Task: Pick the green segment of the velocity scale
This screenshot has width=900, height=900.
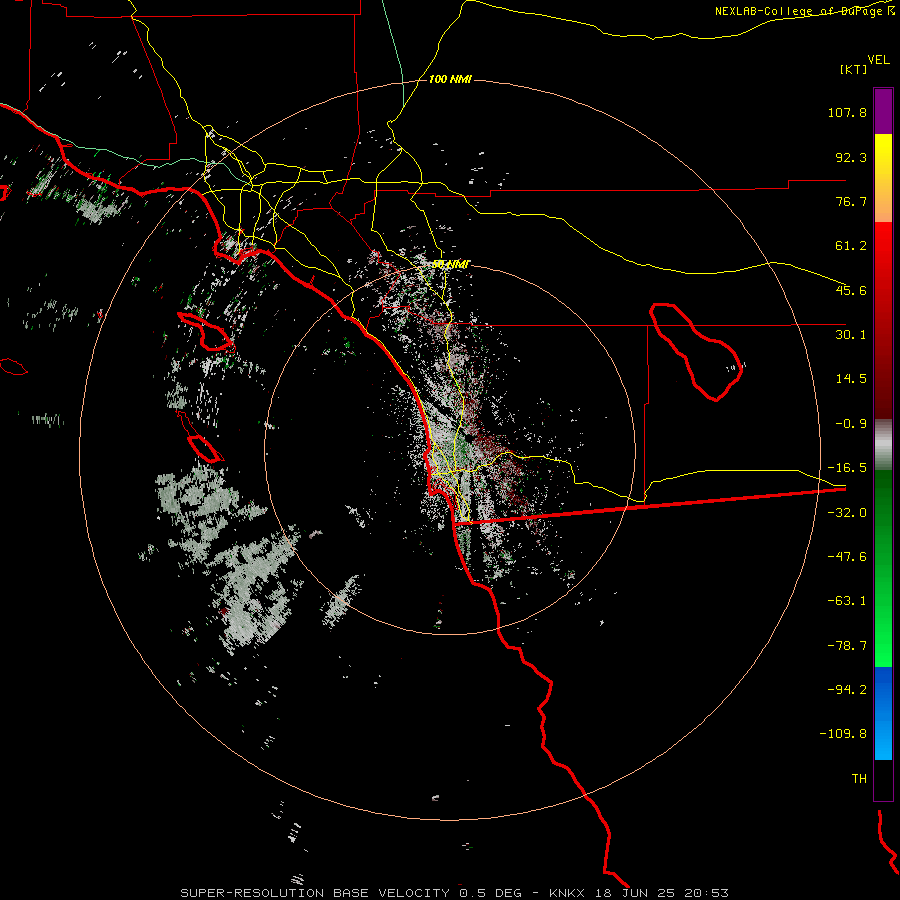Action: pyautogui.click(x=883, y=568)
